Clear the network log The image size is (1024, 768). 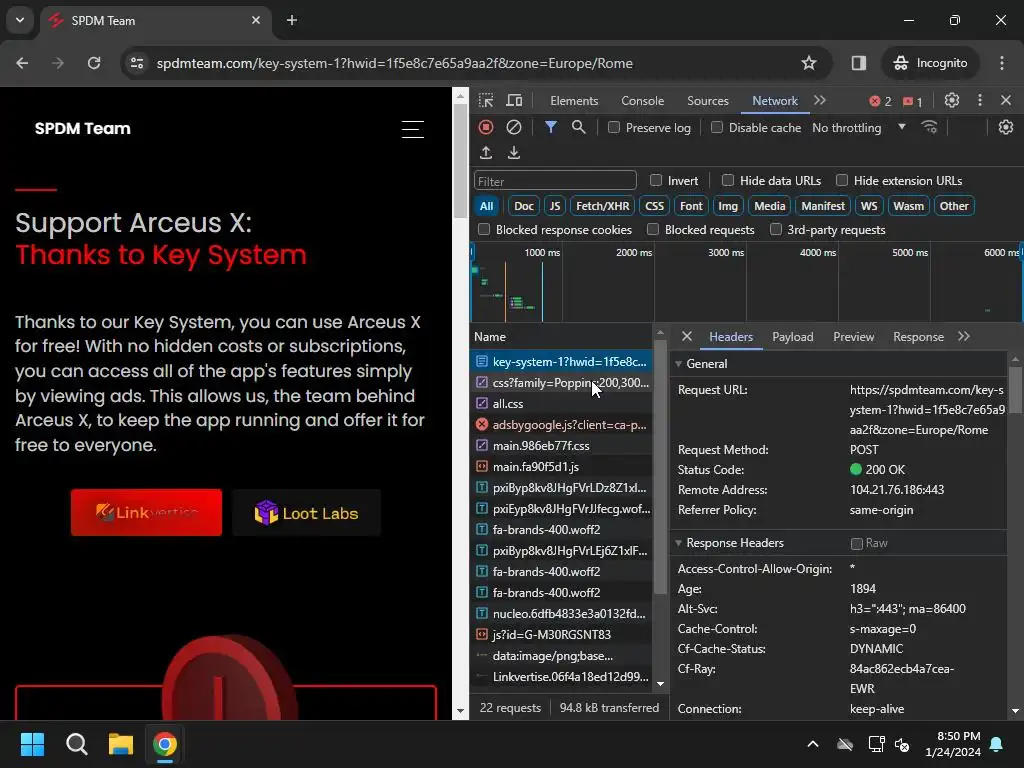pyautogui.click(x=514, y=127)
